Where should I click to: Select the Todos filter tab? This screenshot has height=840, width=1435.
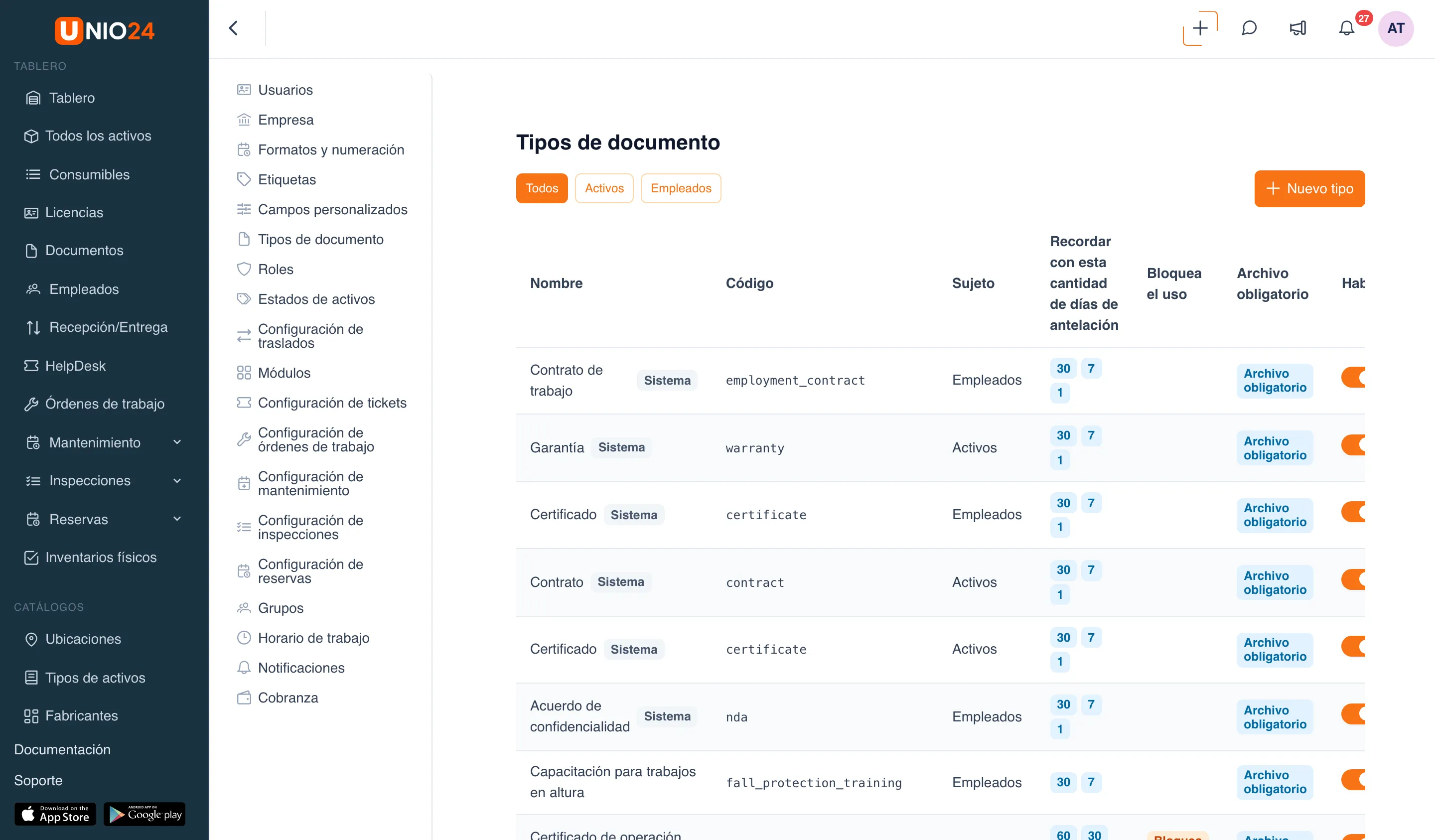click(542, 188)
